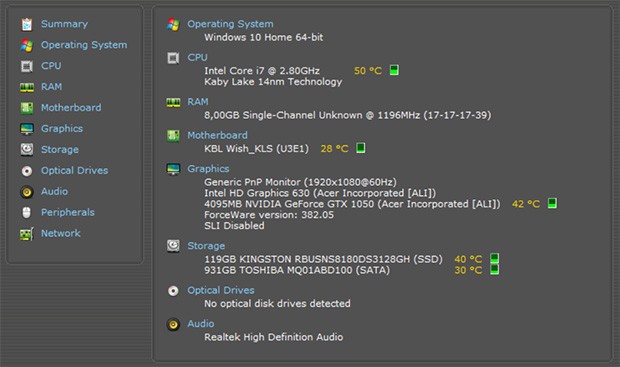Click the Optical Drives disc icon in summary panel

173,291
